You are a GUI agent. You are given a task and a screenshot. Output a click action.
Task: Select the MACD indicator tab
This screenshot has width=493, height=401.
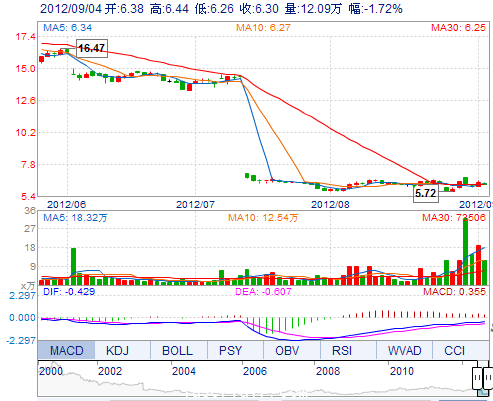pos(66,350)
